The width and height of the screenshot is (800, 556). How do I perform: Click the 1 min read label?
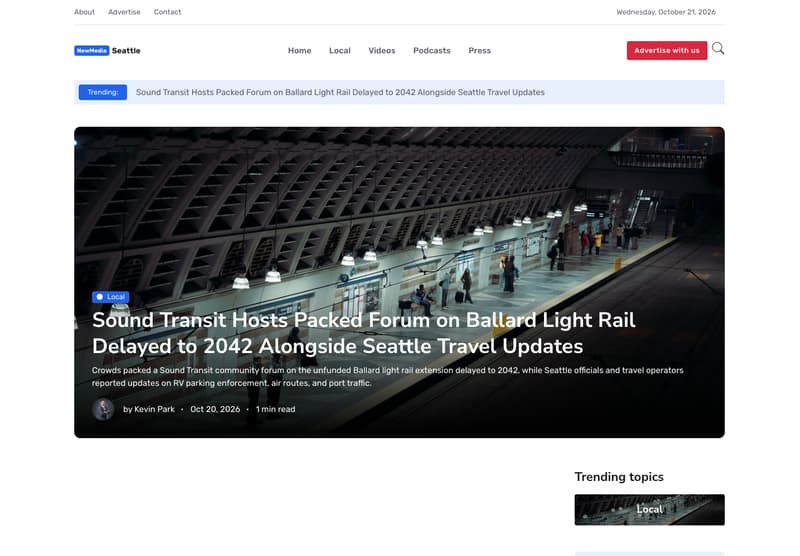coord(276,409)
